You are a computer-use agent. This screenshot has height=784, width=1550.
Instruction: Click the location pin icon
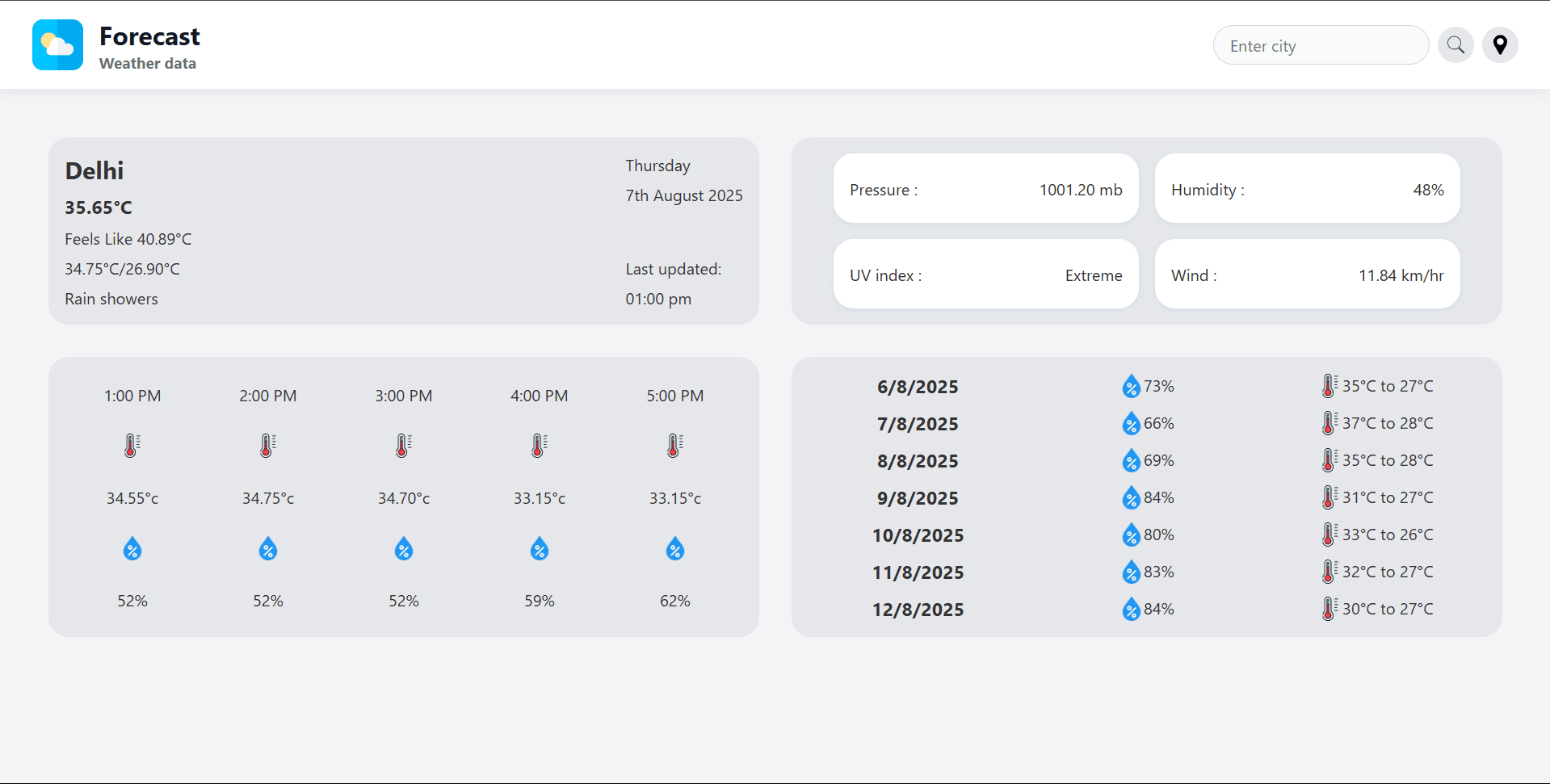1500,44
